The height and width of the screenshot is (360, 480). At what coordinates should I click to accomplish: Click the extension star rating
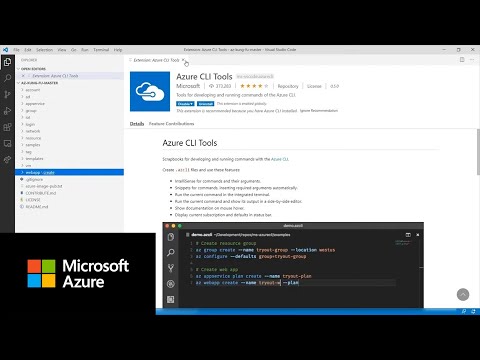254,86
